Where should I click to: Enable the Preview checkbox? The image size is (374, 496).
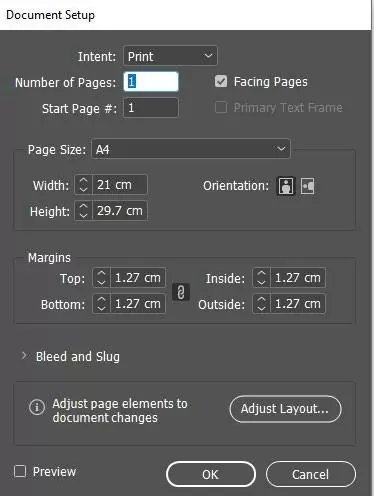20,471
